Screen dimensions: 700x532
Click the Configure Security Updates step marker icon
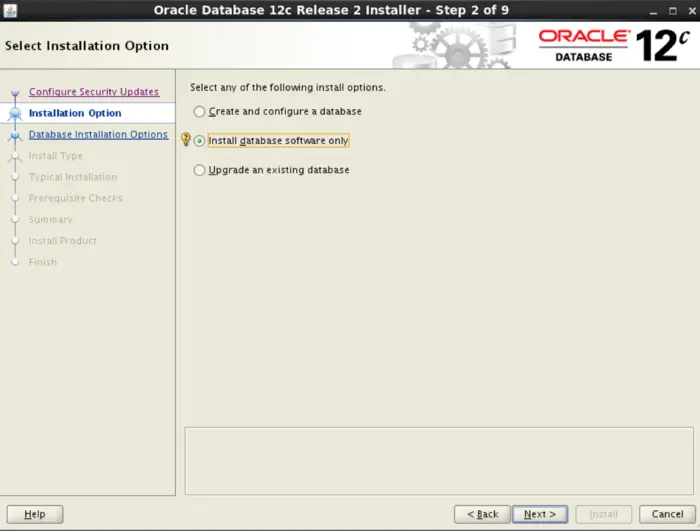[15, 92]
